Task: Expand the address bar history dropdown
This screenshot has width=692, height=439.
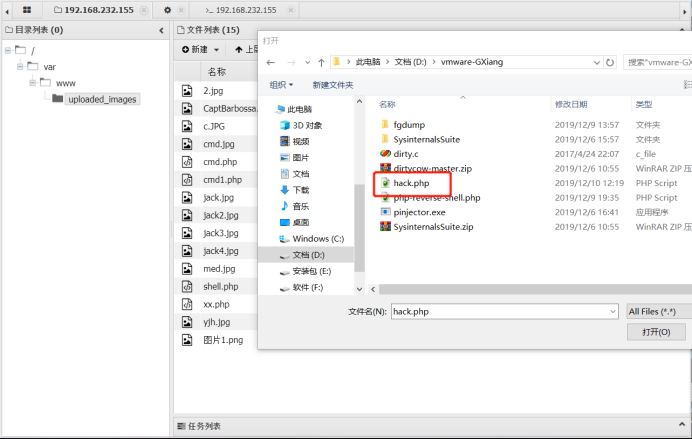Action: [x=597, y=62]
